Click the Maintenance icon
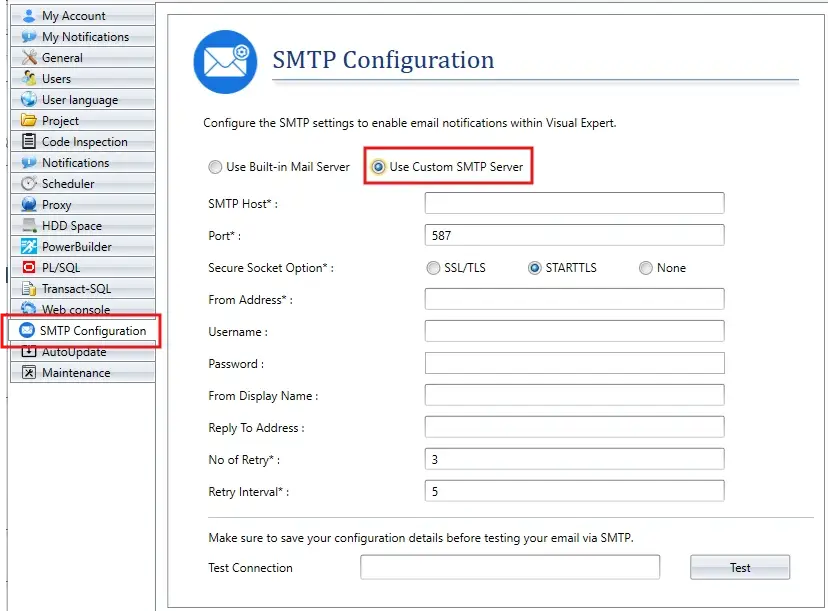828x611 pixels. (x=29, y=372)
